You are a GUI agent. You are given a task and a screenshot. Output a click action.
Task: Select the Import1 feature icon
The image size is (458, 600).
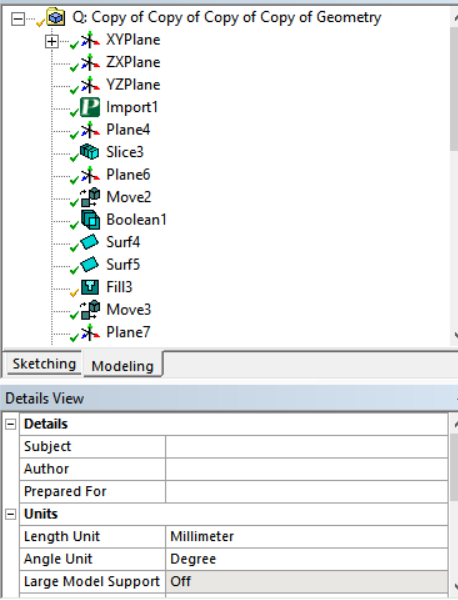click(x=90, y=107)
